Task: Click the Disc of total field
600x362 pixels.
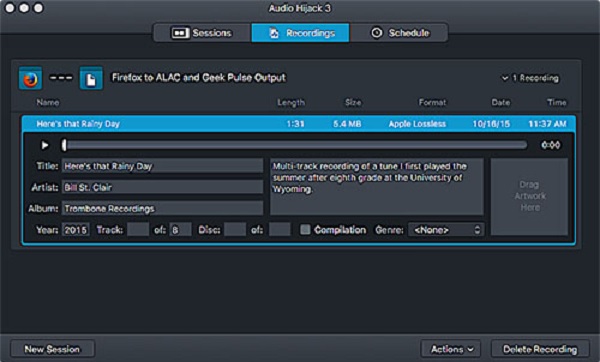Action: [280, 230]
